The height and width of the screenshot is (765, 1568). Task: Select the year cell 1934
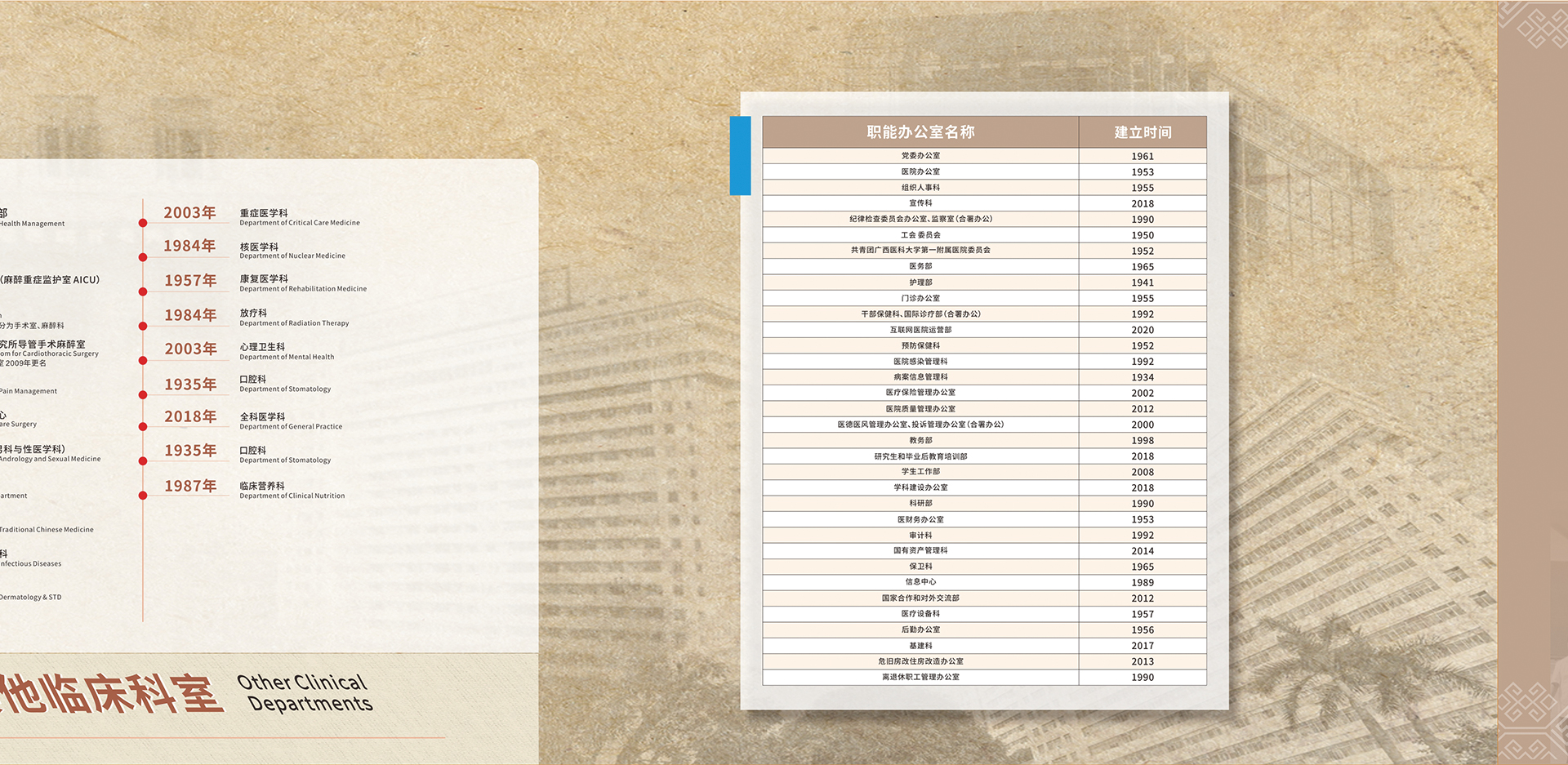tap(1143, 377)
